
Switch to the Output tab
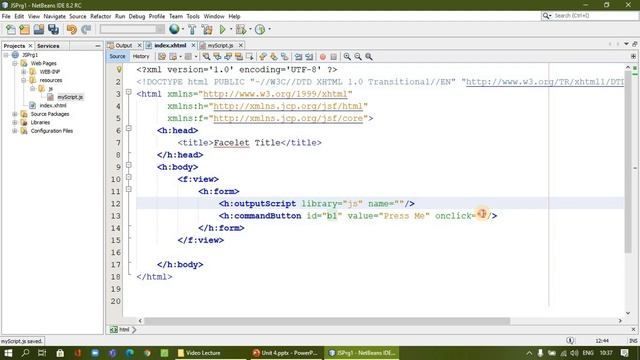[123, 45]
